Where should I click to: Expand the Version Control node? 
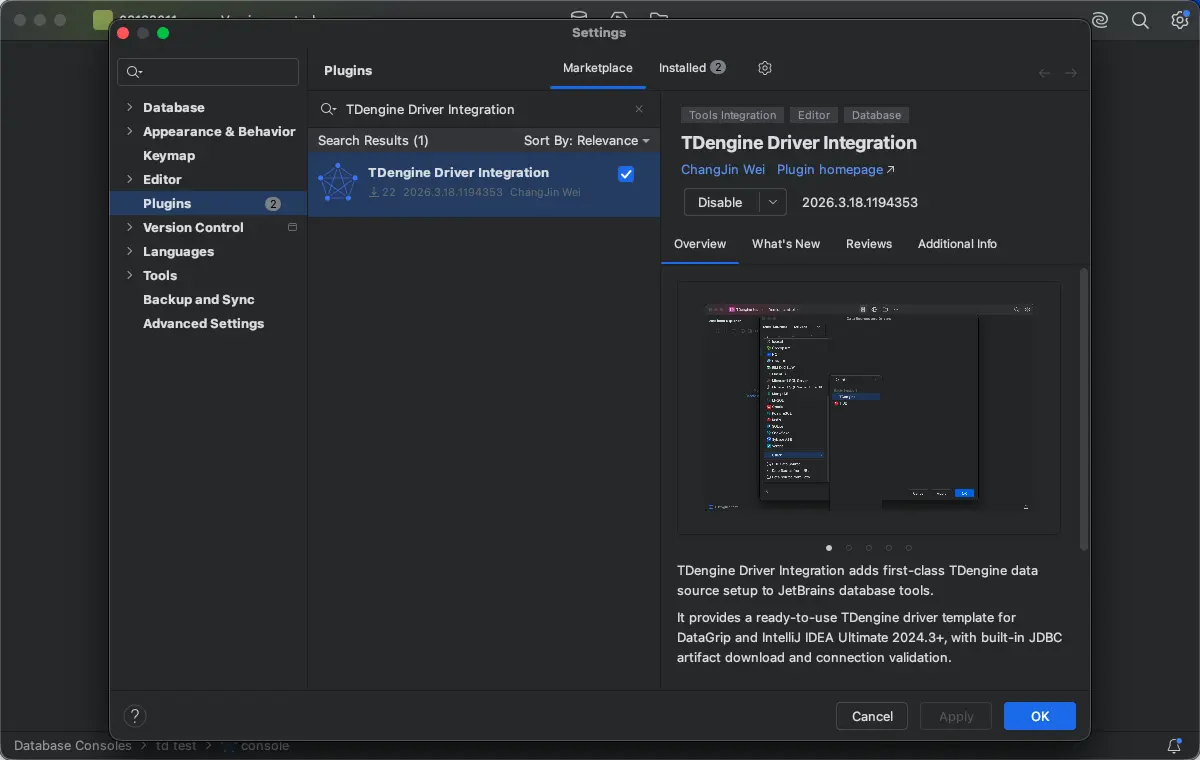[129, 227]
